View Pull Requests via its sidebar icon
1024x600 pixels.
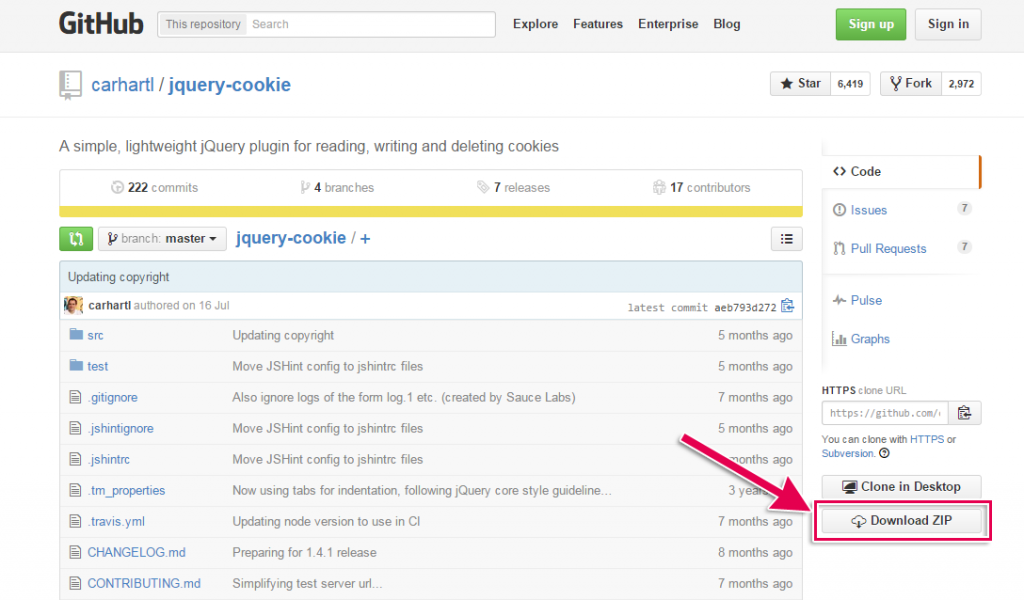884,248
